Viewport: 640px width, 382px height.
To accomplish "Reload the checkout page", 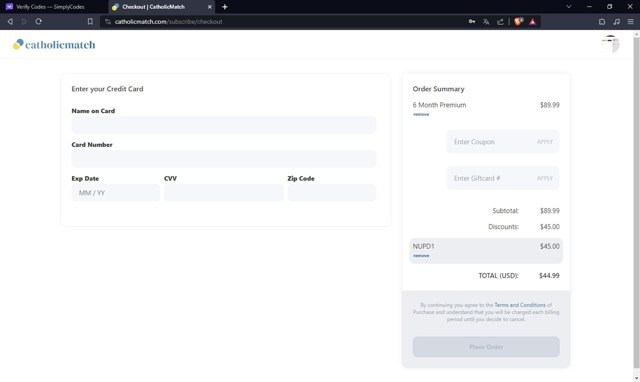I will click(38, 22).
